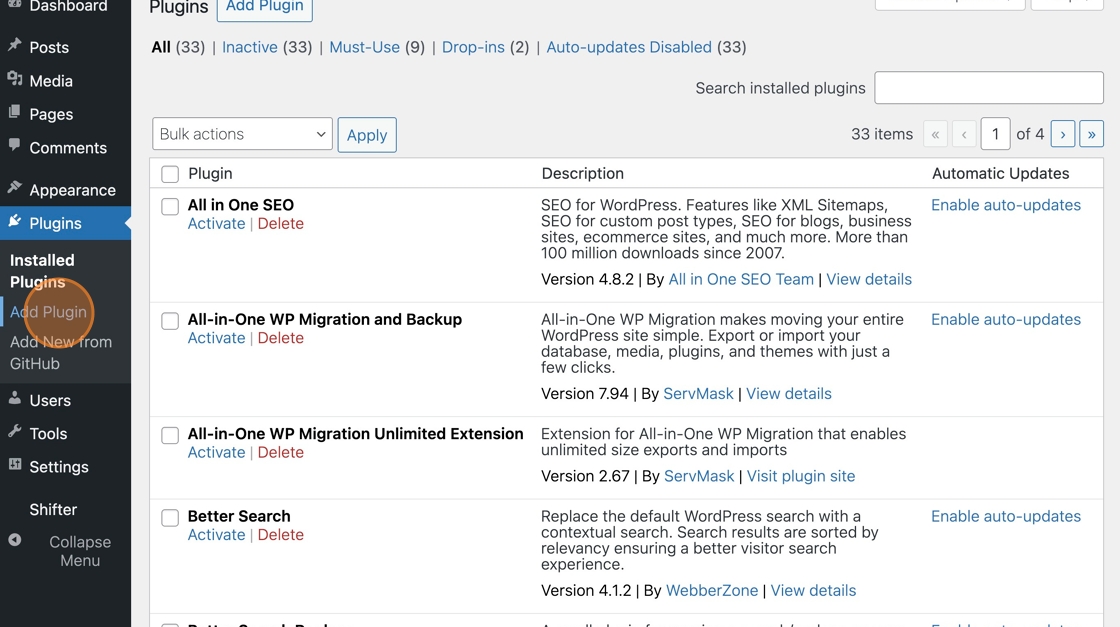Open All in One SEO Team link
The height and width of the screenshot is (627, 1120).
point(741,279)
